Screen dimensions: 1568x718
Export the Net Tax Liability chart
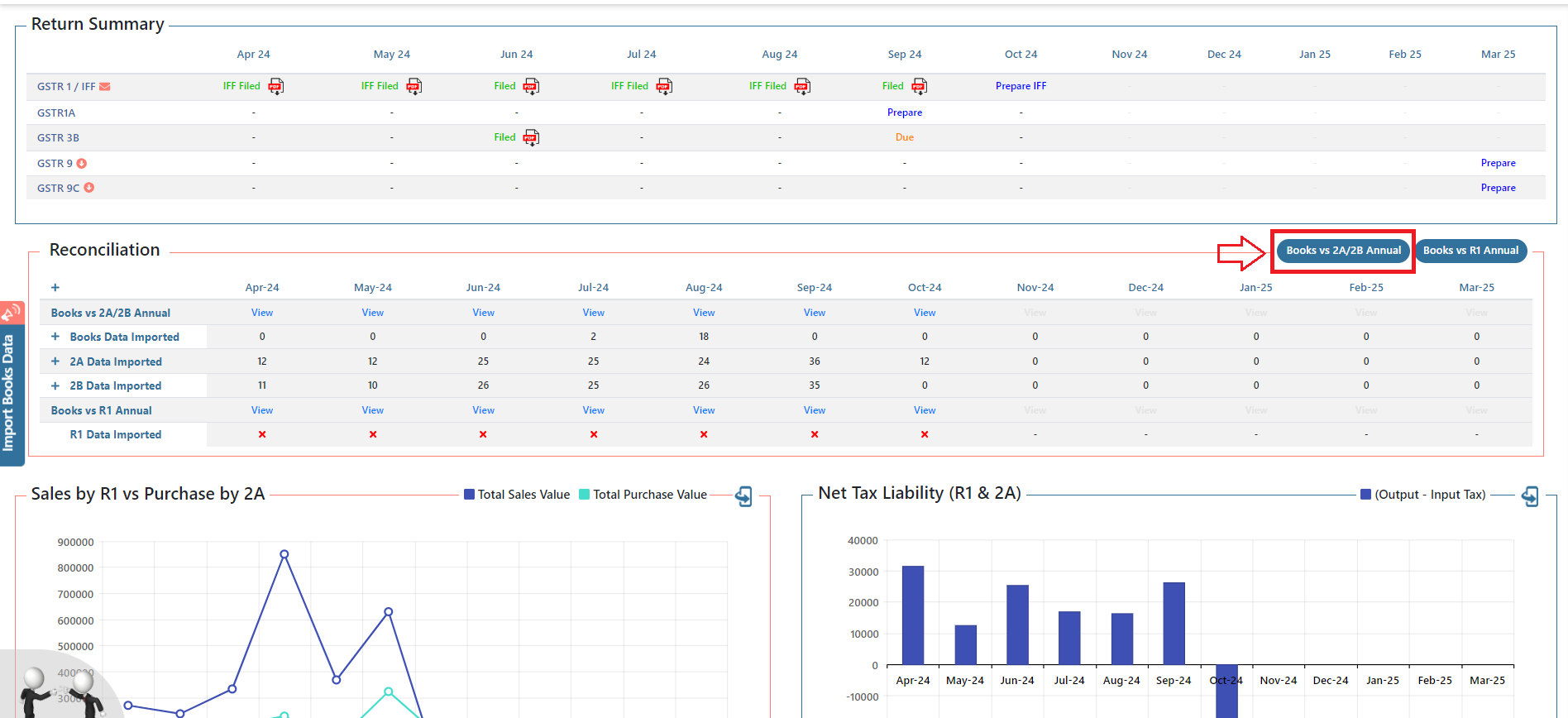point(1531,496)
